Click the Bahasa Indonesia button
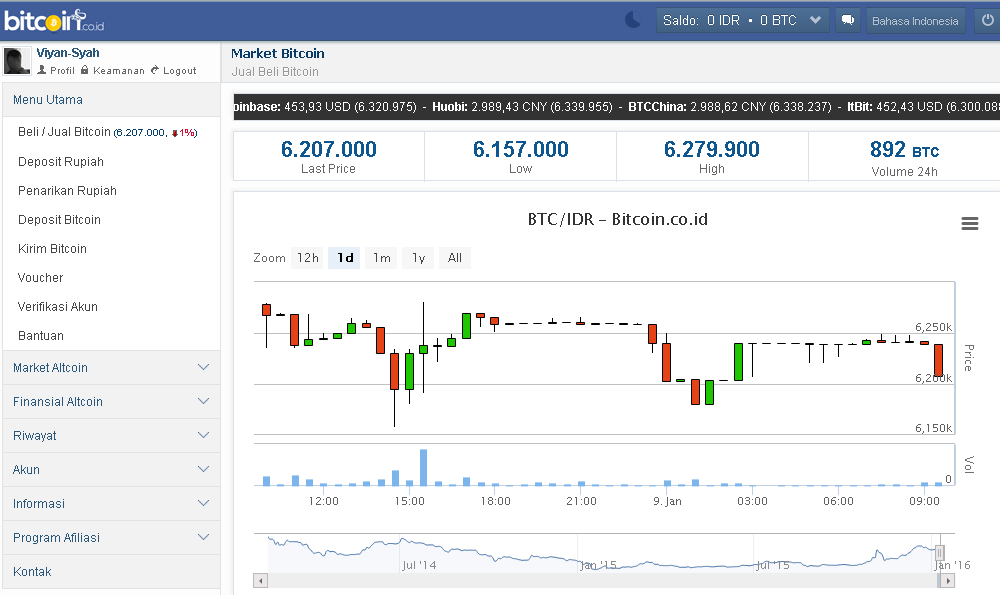Viewport: 1000px width, 595px height. point(913,19)
